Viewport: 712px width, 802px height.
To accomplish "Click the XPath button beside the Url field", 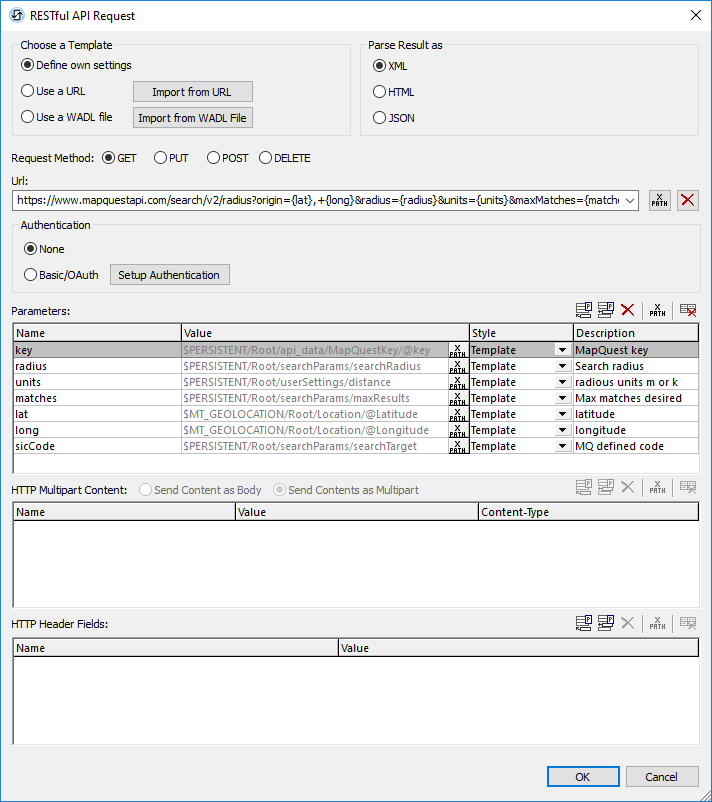I will [x=660, y=200].
